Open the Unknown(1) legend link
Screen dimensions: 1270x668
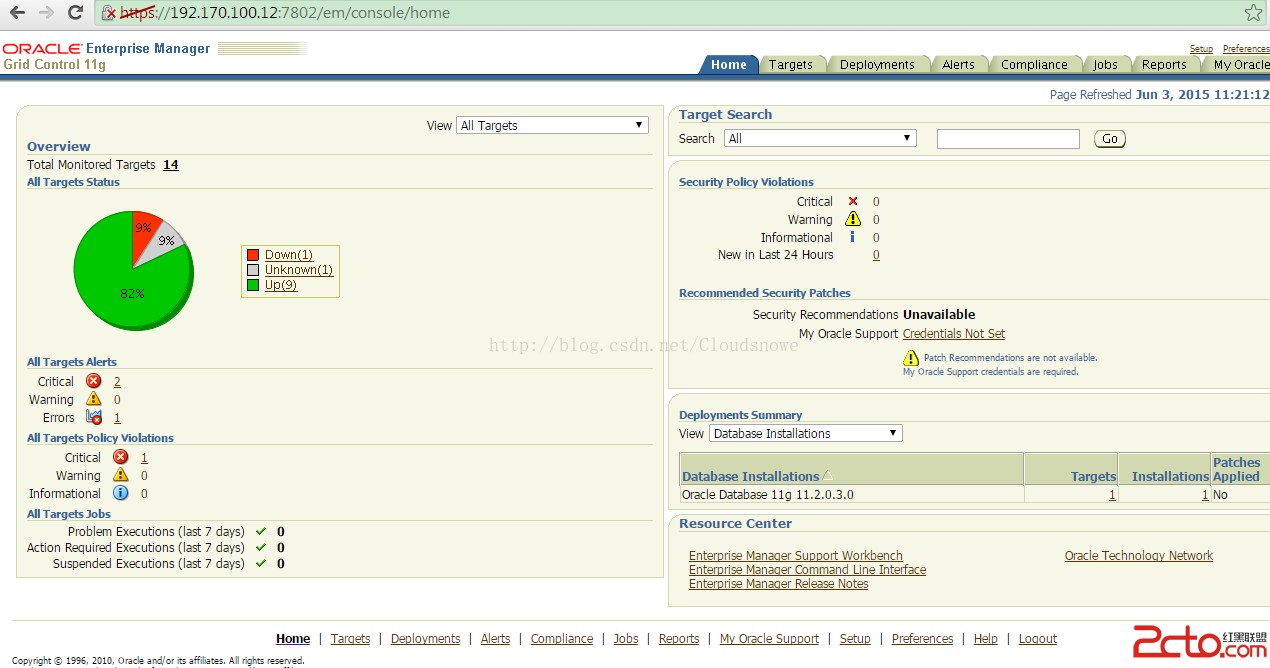click(x=299, y=270)
